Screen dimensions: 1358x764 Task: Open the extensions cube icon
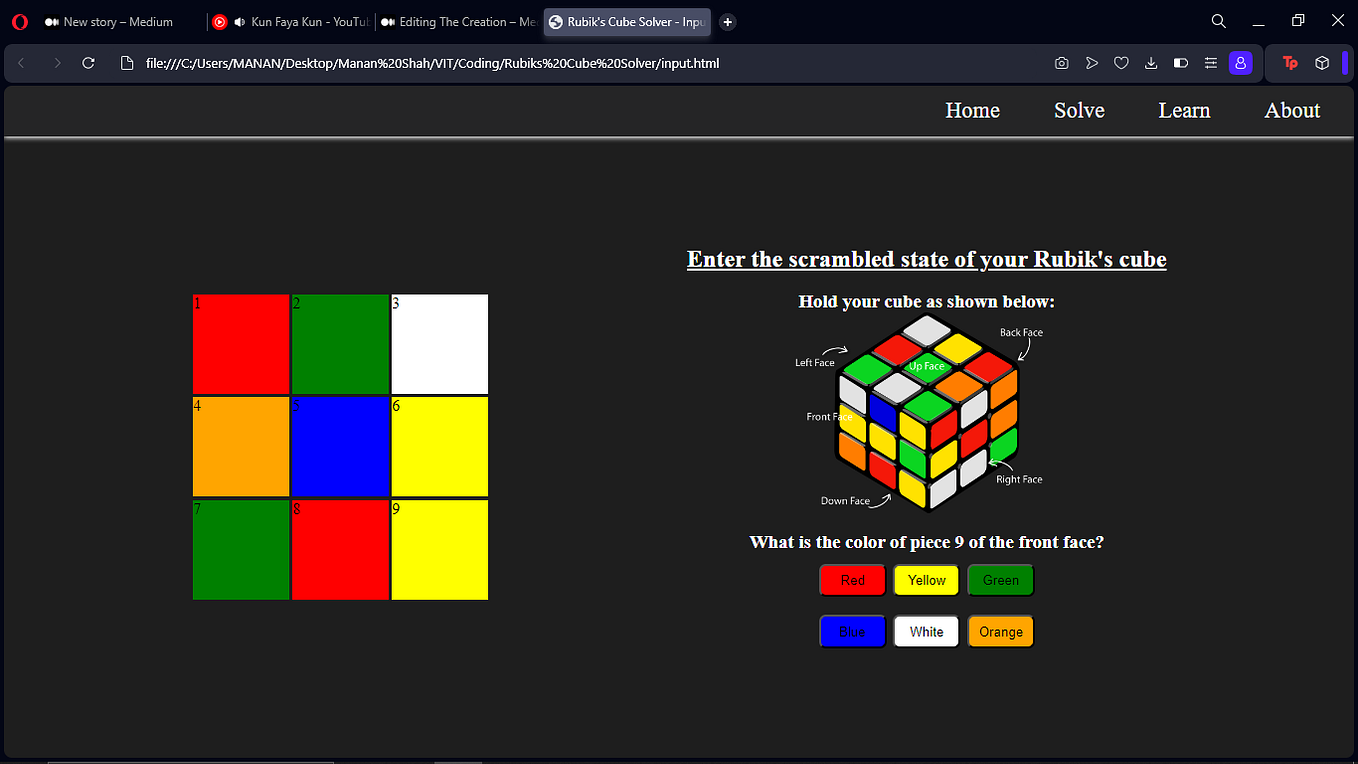[1322, 63]
